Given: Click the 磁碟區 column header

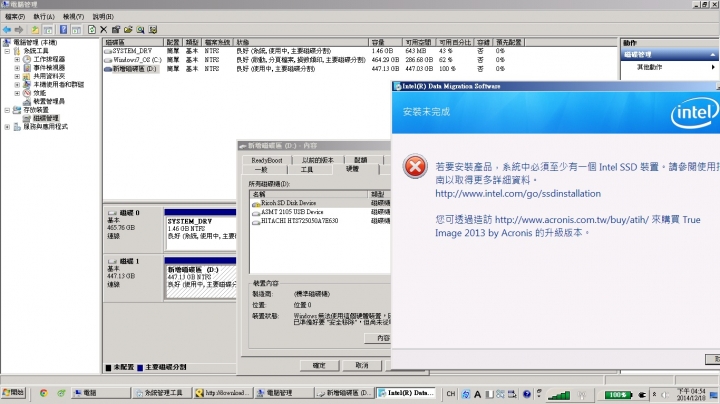Looking at the screenshot, I should point(134,42).
